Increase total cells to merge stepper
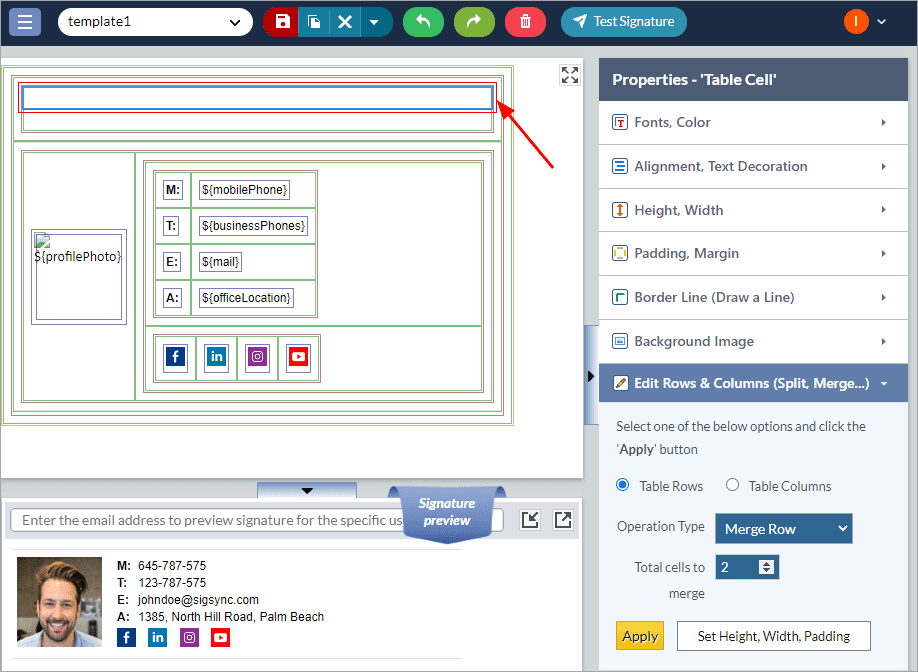The image size is (918, 672). tap(767, 563)
